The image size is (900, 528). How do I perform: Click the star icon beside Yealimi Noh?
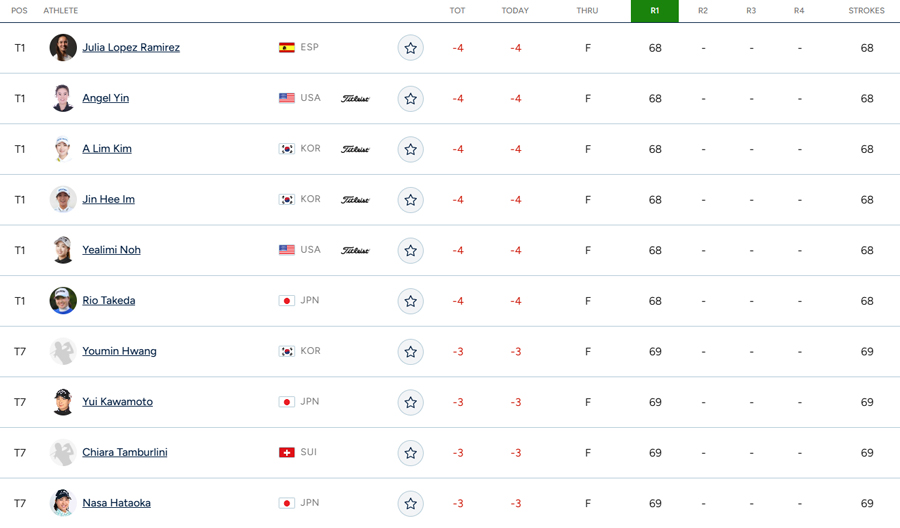pos(410,250)
